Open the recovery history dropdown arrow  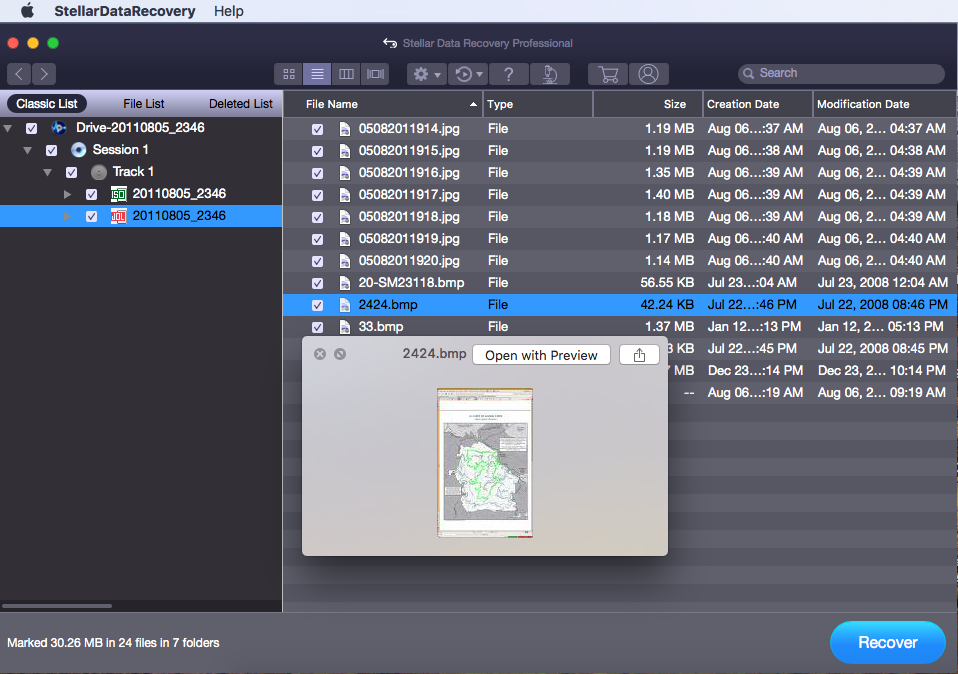480,75
